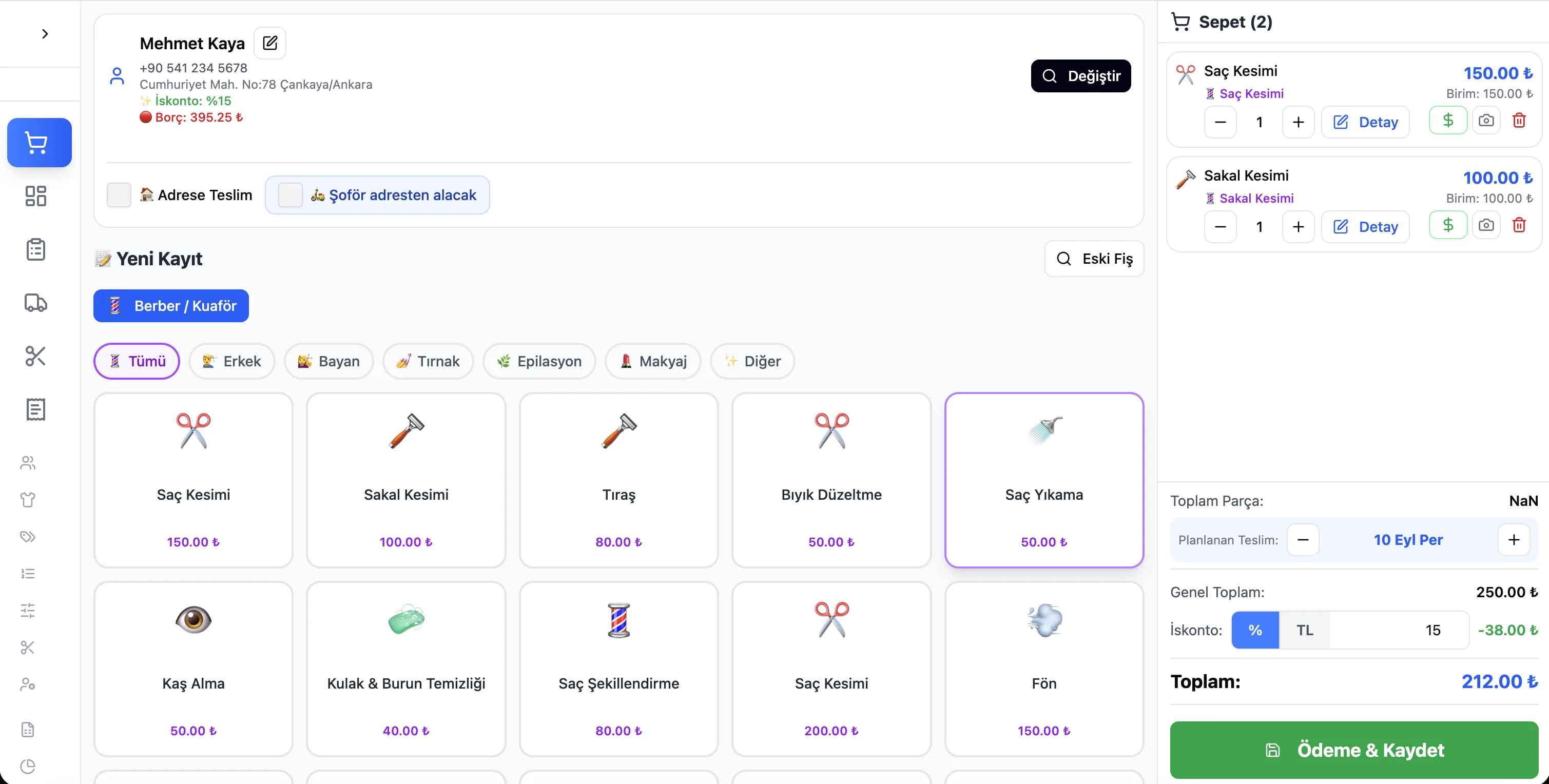This screenshot has width=1549, height=784.
Task: Delete Sakal Kesimi from the cart
Action: pyautogui.click(x=1519, y=225)
